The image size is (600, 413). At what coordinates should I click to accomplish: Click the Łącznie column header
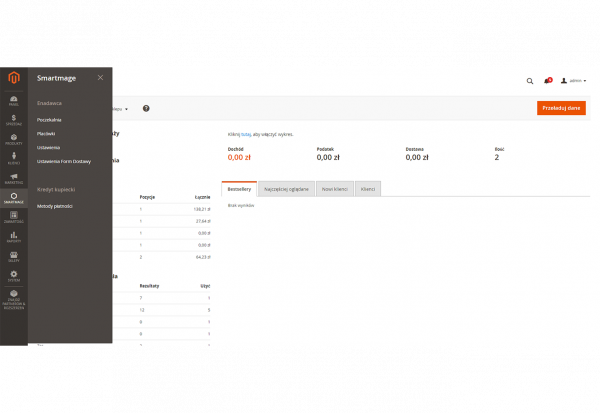pos(202,197)
